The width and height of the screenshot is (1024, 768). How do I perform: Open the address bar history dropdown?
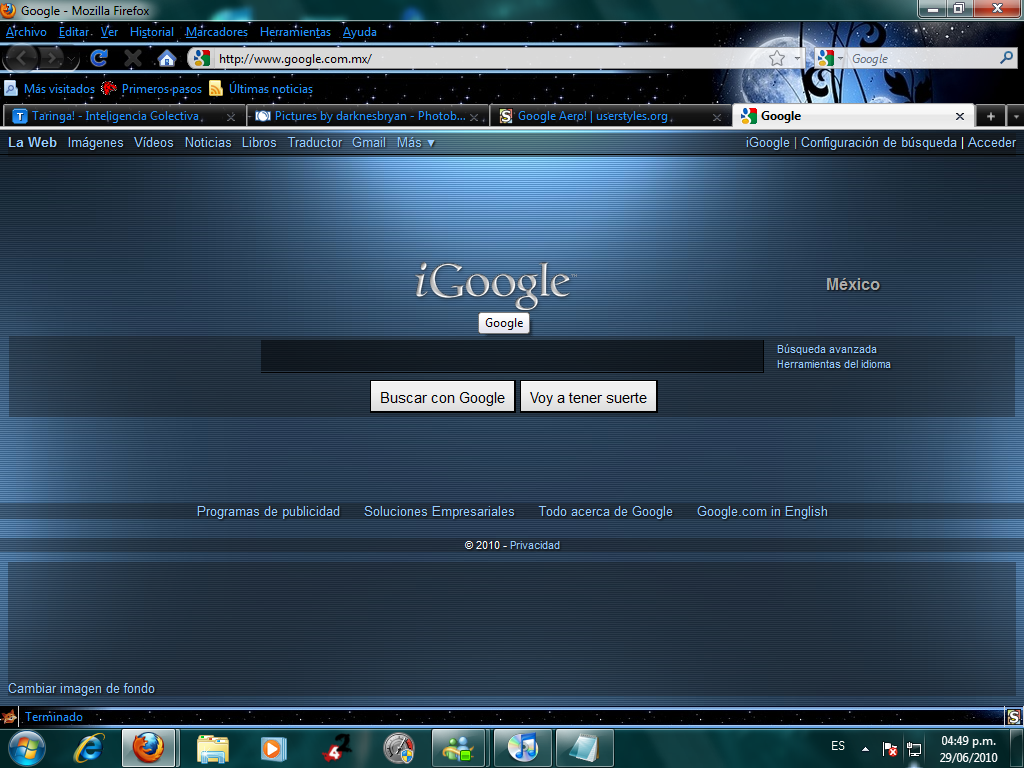(x=797, y=59)
